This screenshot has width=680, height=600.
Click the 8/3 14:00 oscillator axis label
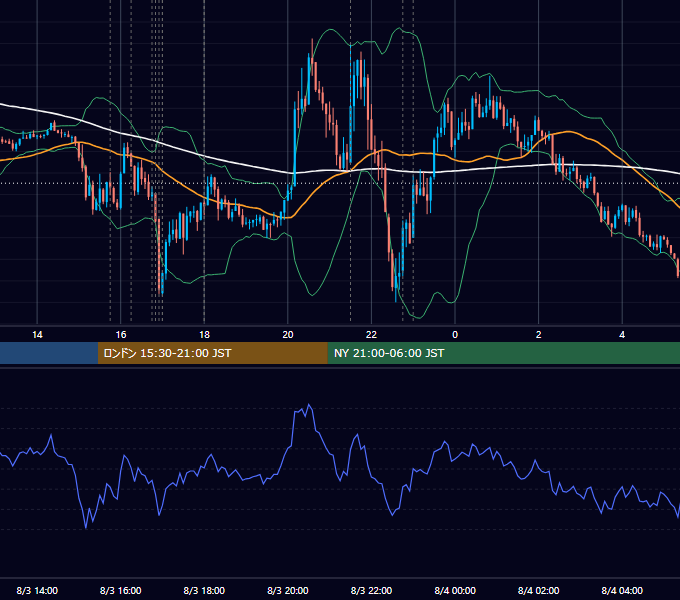[x=37, y=590]
